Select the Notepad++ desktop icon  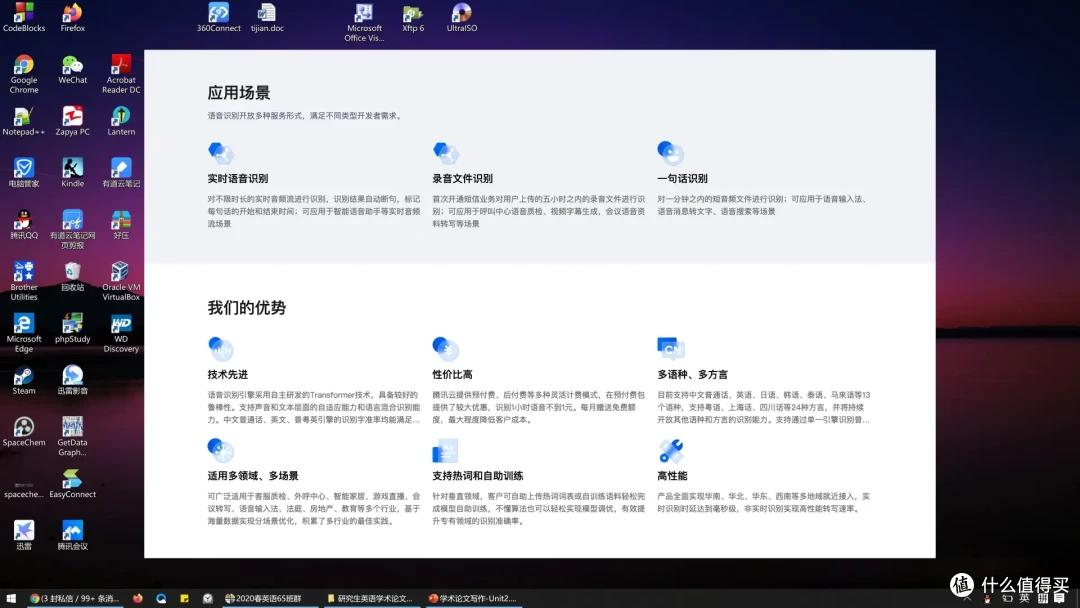(24, 120)
